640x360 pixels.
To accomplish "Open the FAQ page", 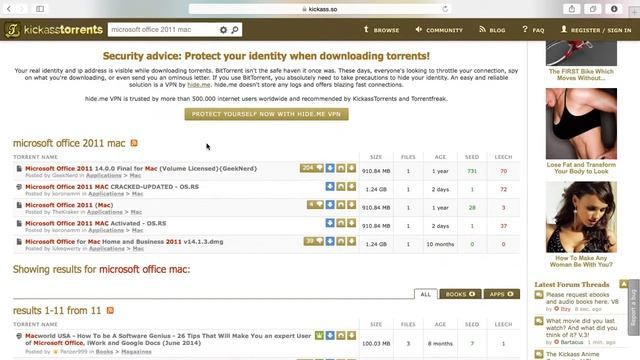I will pyautogui.click(x=533, y=30).
